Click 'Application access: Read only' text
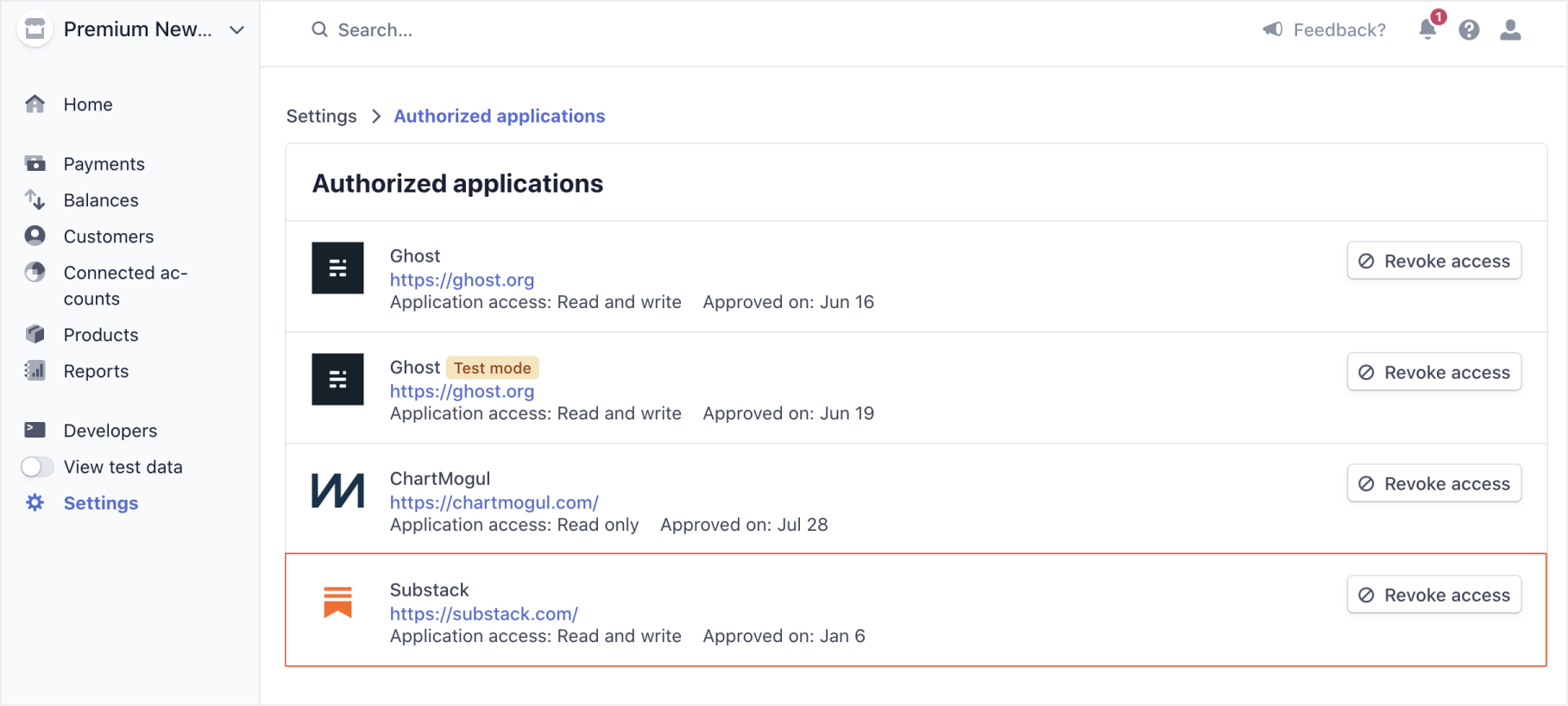 (514, 525)
